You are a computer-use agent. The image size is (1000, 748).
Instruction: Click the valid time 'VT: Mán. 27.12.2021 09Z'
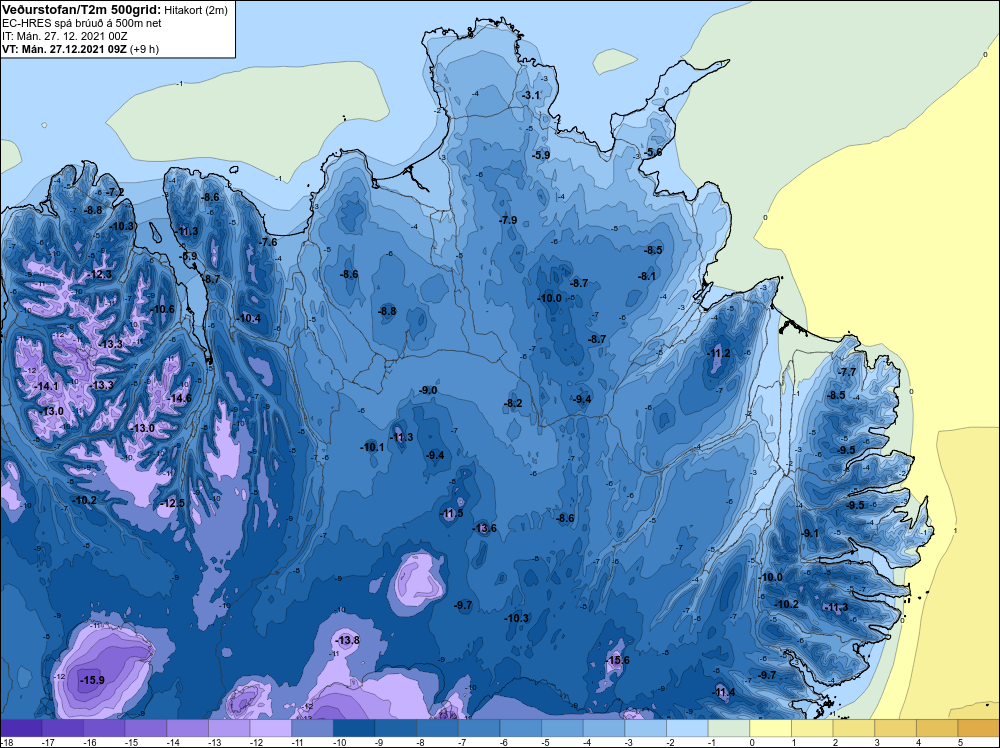click(x=64, y=49)
